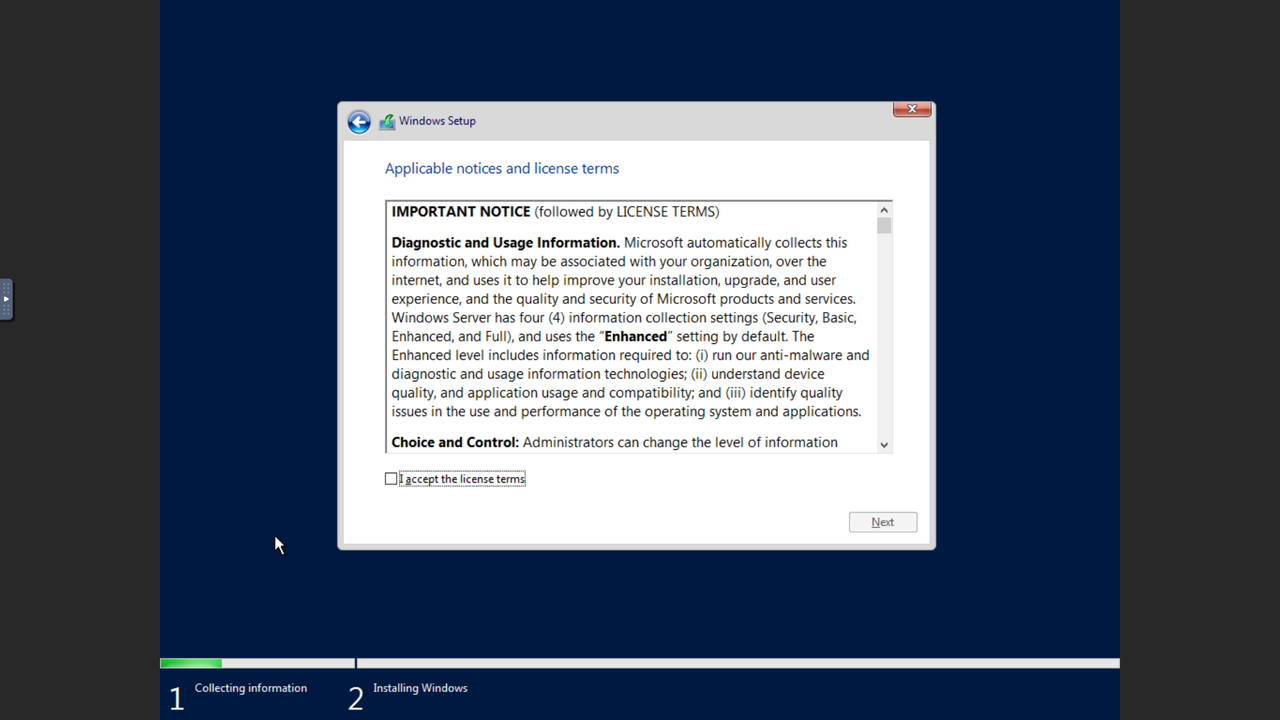1280x720 pixels.
Task: Close the Windows Setup dialog
Action: coord(912,109)
